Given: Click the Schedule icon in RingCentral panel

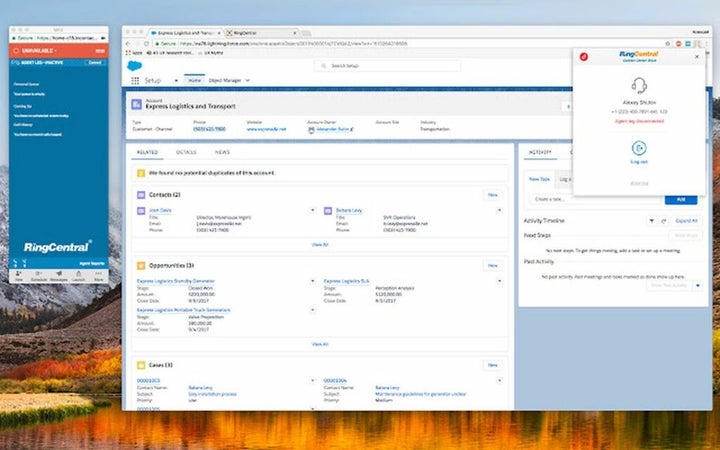Looking at the screenshot, I should tap(38, 276).
